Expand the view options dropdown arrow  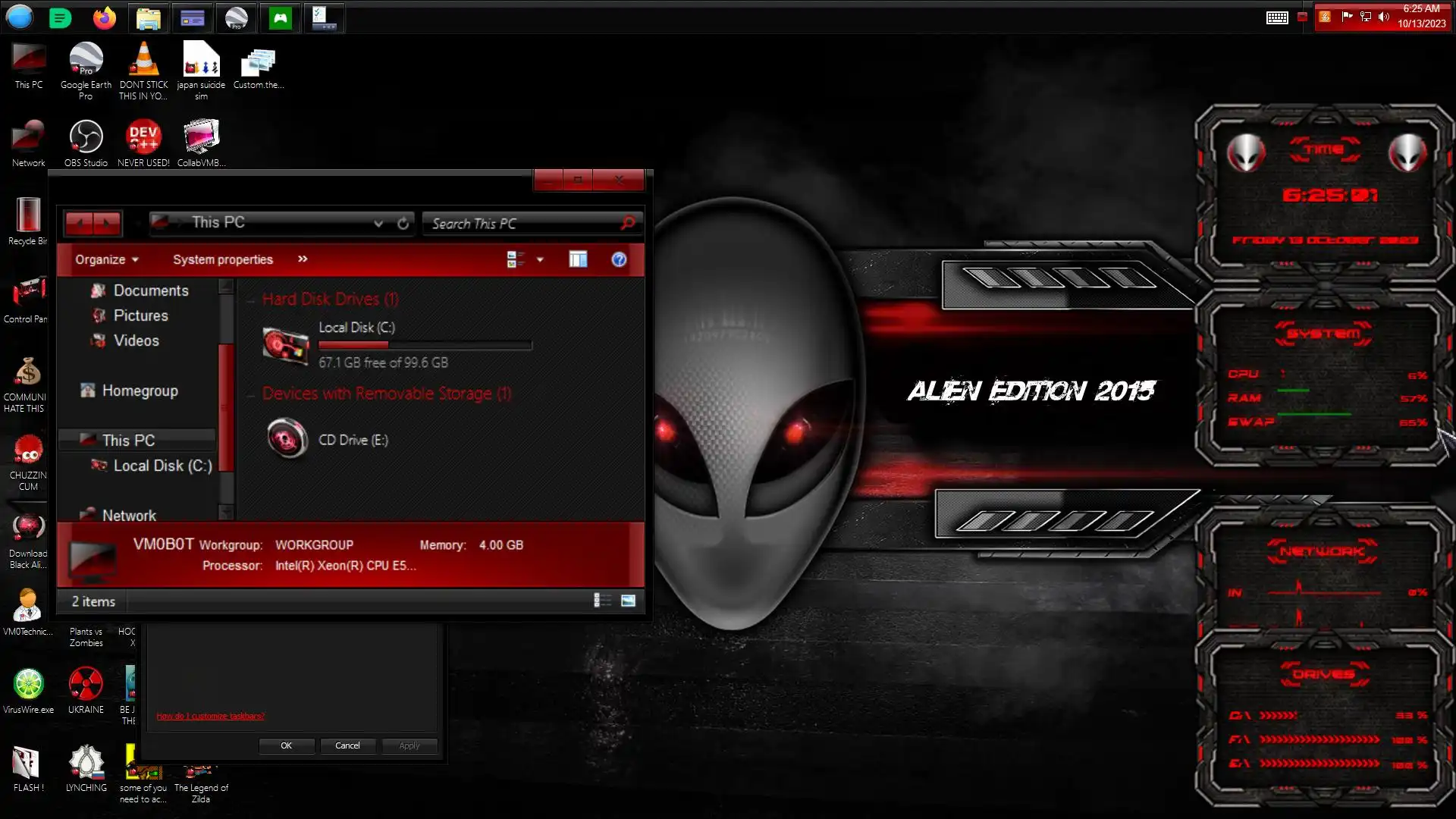pos(540,259)
